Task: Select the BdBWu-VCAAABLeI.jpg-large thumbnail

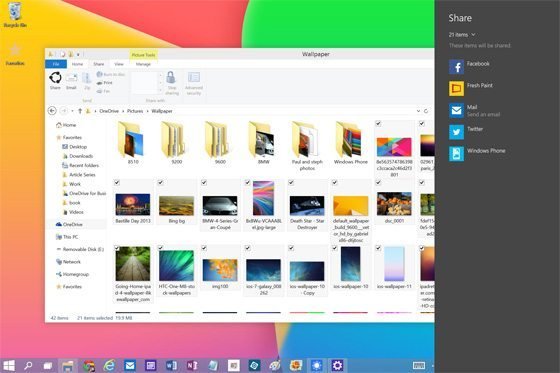Action: [x=263, y=198]
